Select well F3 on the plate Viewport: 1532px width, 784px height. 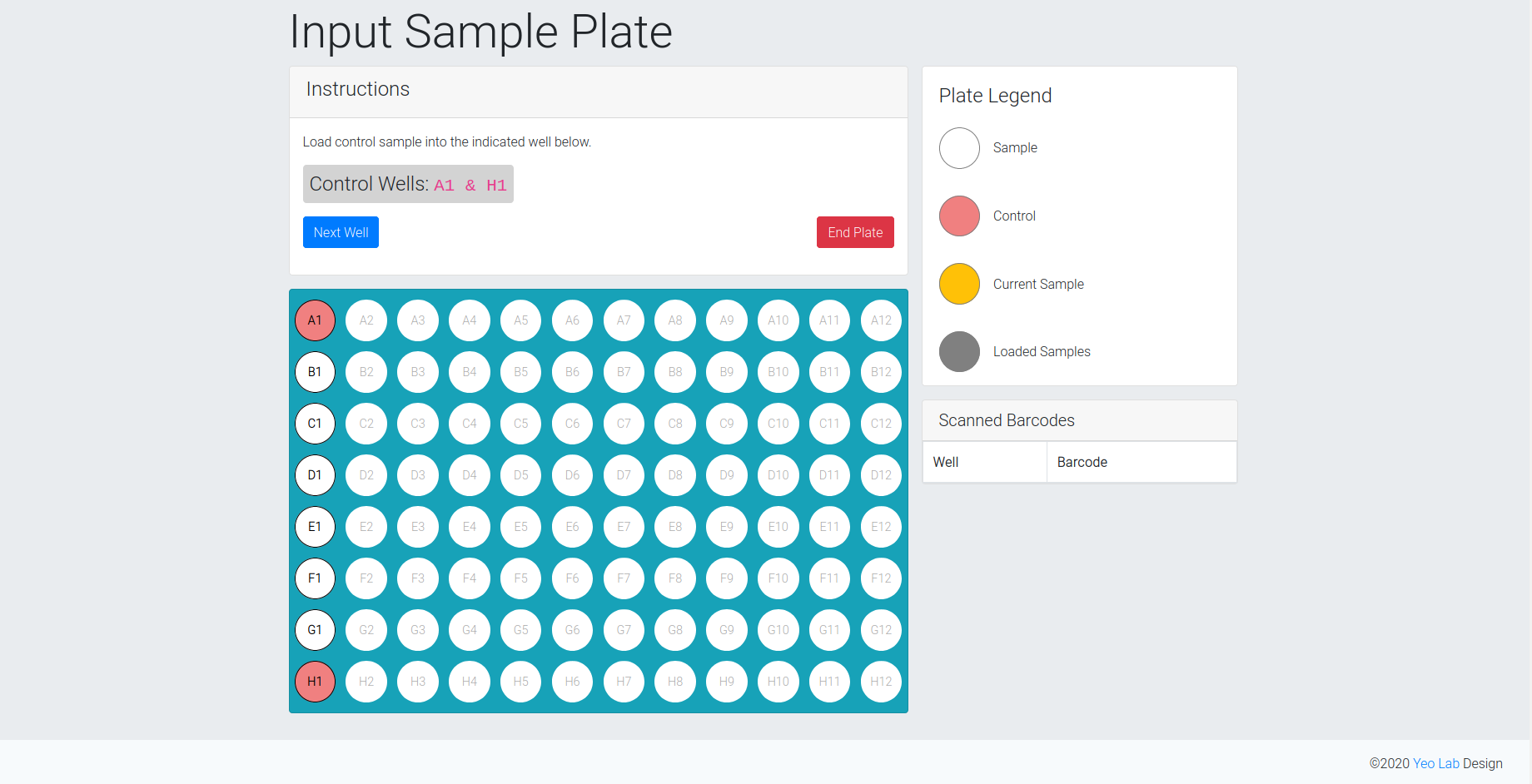point(418,578)
